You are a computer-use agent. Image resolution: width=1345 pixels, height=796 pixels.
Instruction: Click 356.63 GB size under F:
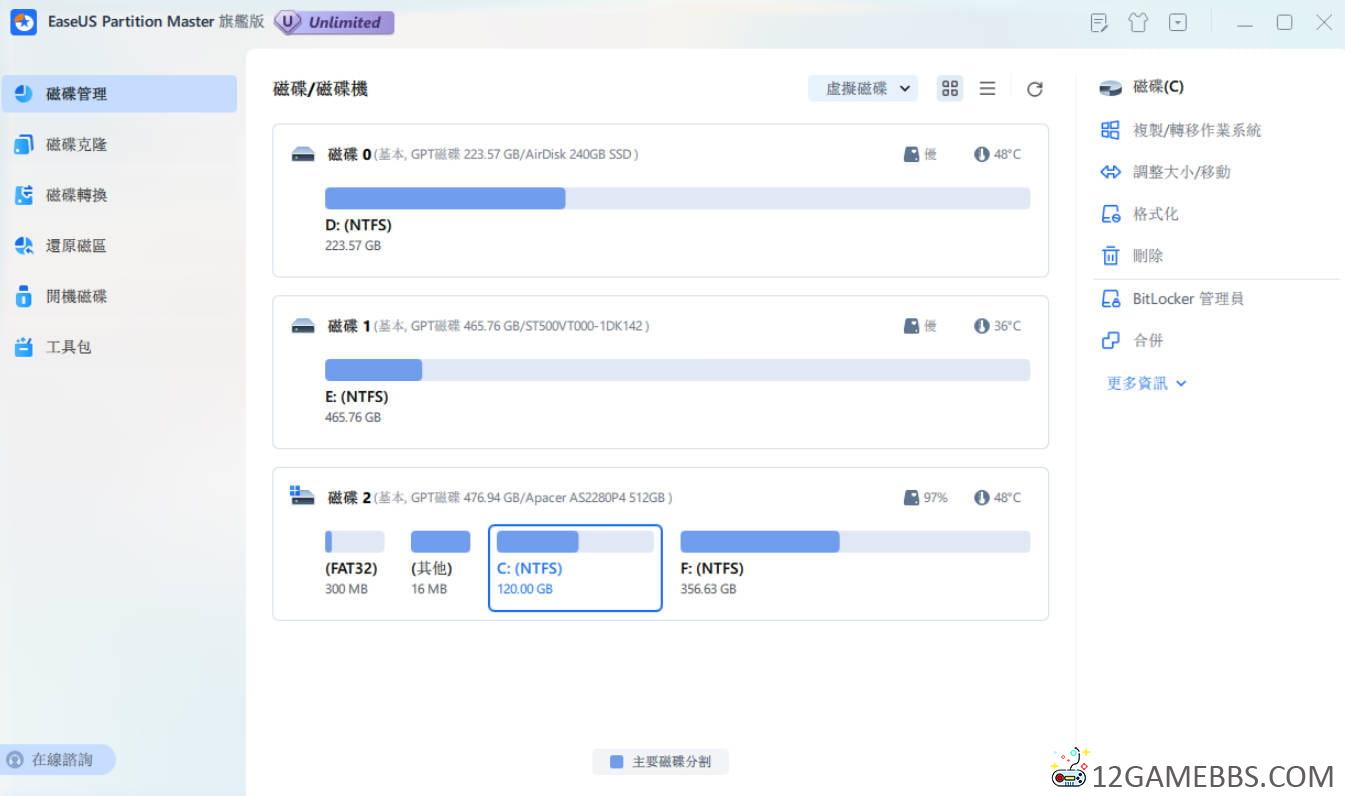pyautogui.click(x=708, y=589)
